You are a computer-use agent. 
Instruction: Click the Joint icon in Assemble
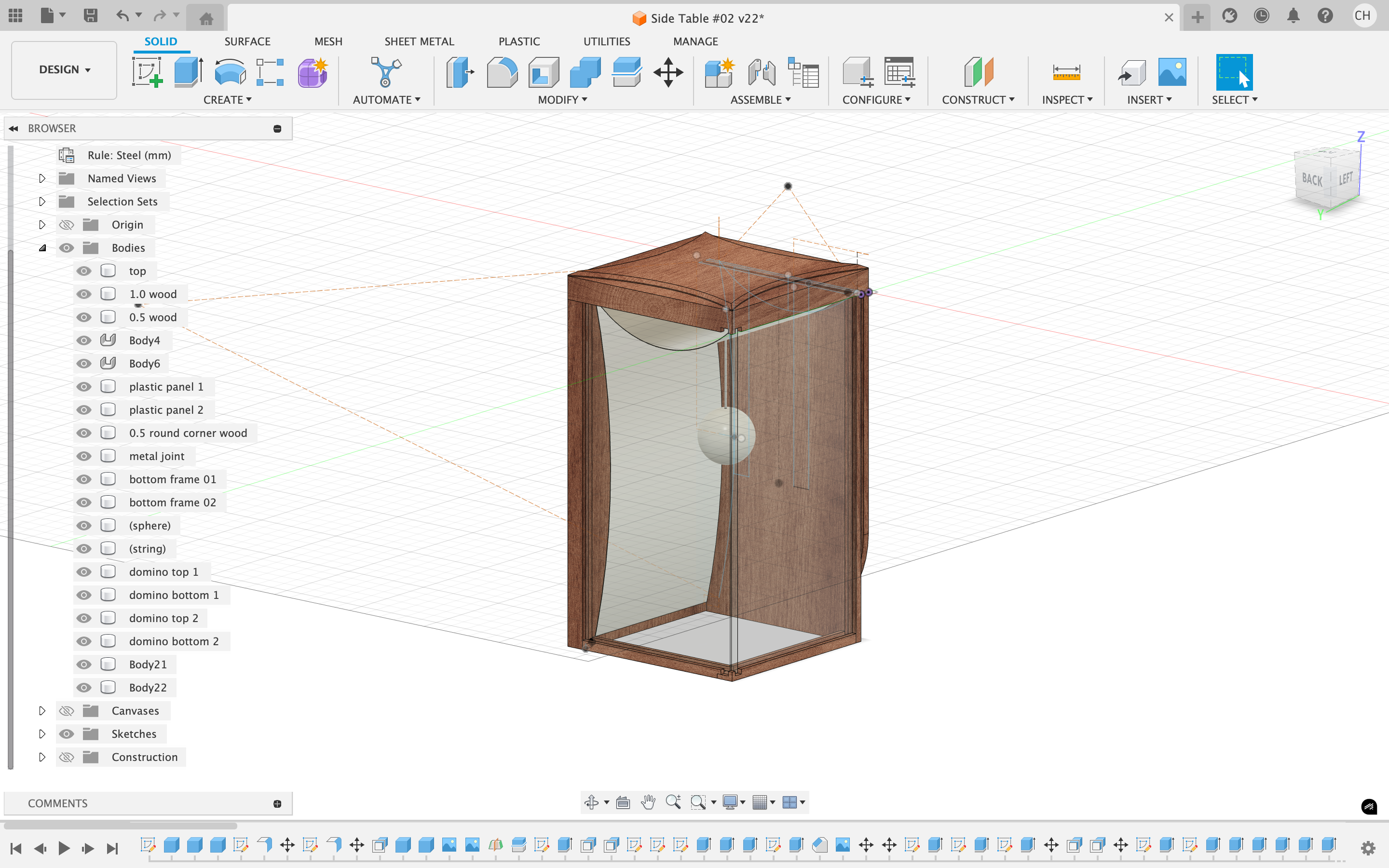762,72
